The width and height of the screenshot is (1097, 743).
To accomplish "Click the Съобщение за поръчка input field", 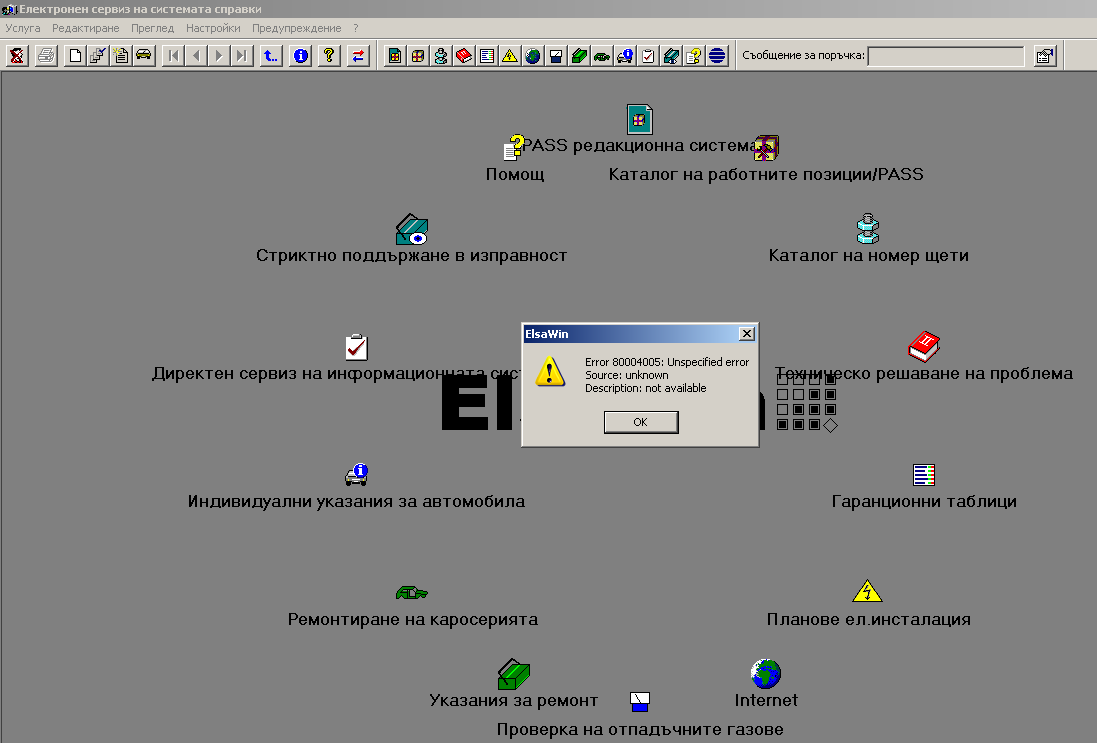I will point(945,56).
